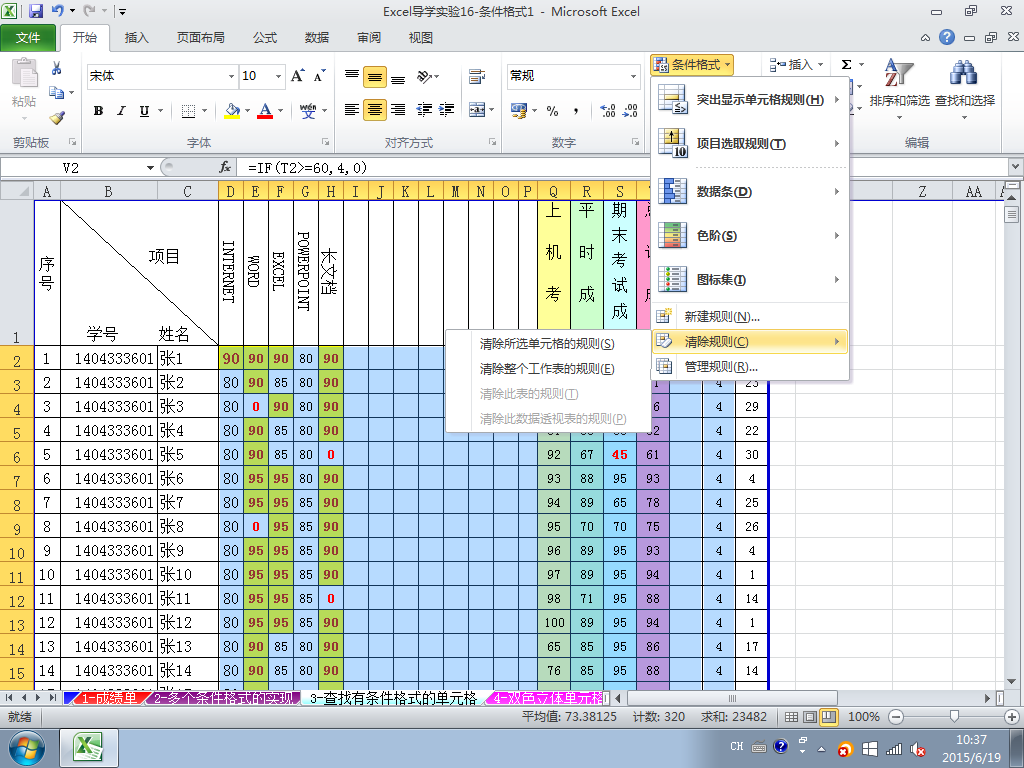Toggle top vertical alignment
Viewport: 1024px width, 768px height.
click(352, 76)
